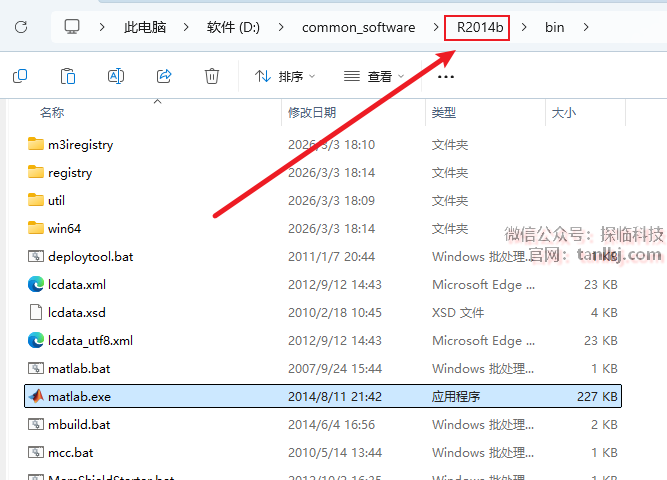Select the lcdata_utf8.xml file name
This screenshot has height=480, width=667.
[x=90, y=341]
